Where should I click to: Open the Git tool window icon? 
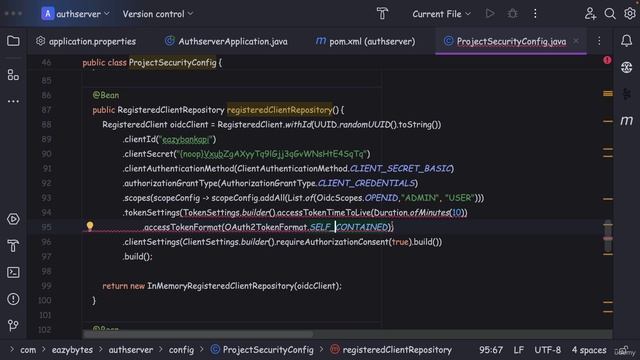click(13, 325)
